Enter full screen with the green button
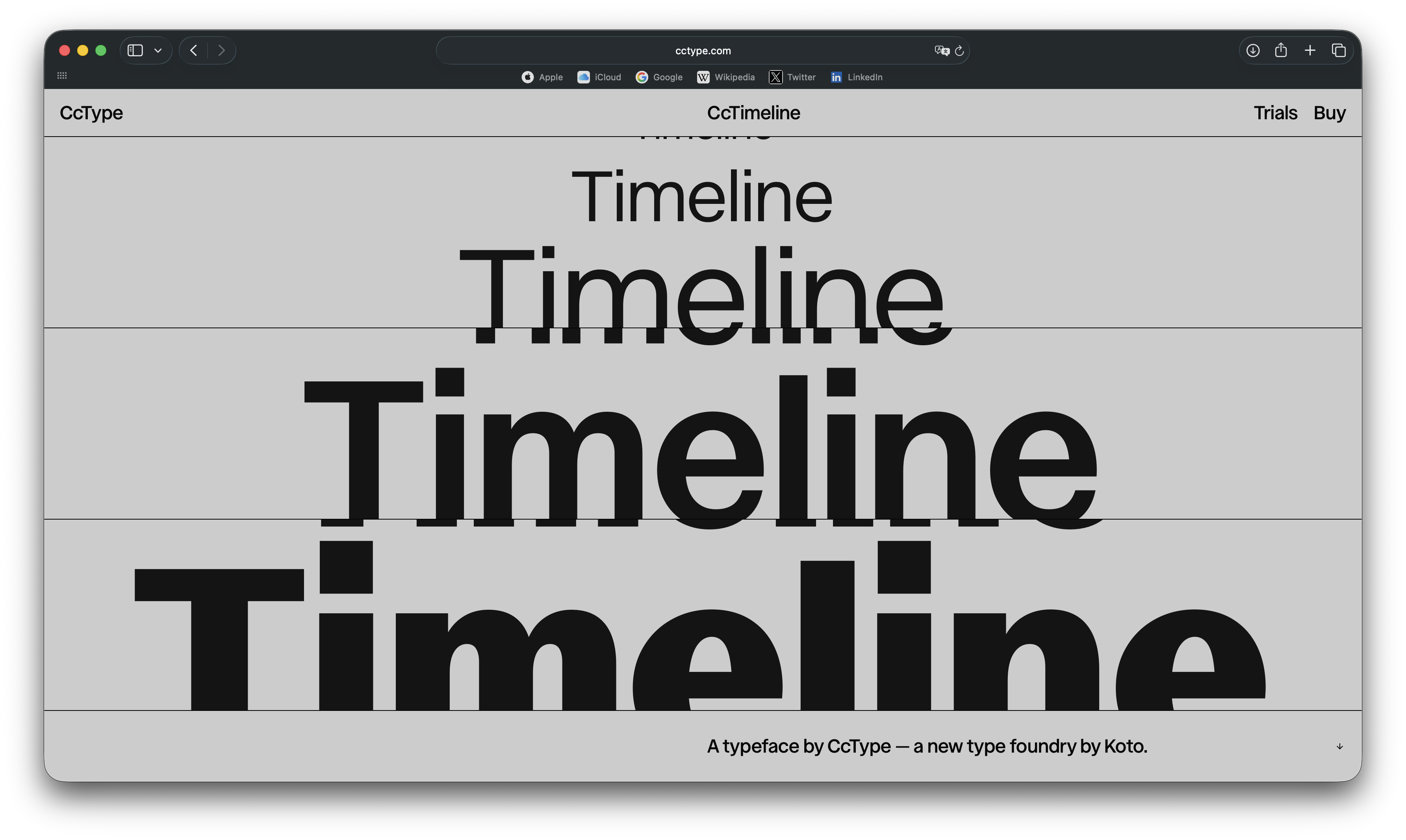 101,50
